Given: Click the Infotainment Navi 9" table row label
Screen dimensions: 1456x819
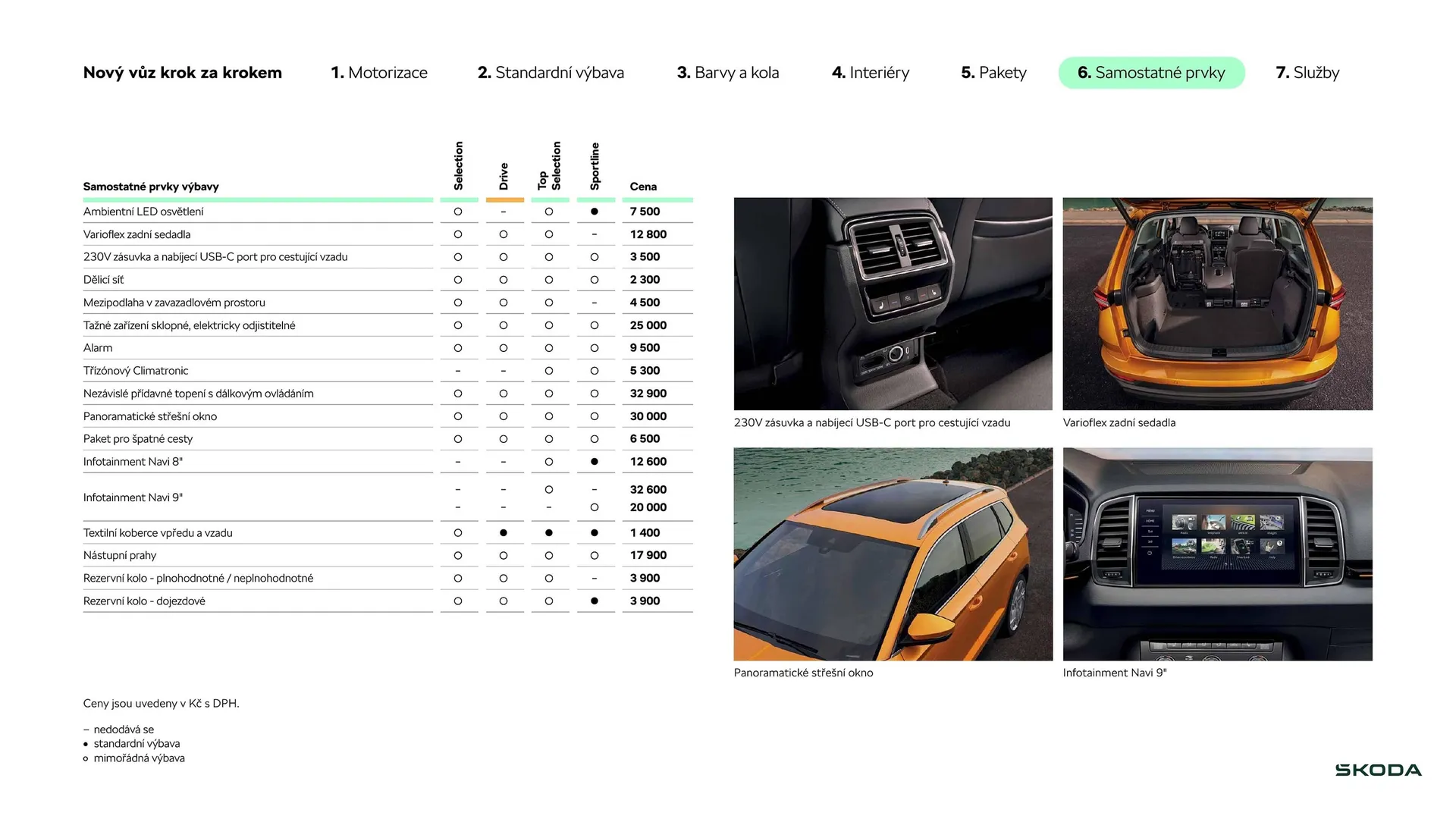Looking at the screenshot, I should [133, 497].
